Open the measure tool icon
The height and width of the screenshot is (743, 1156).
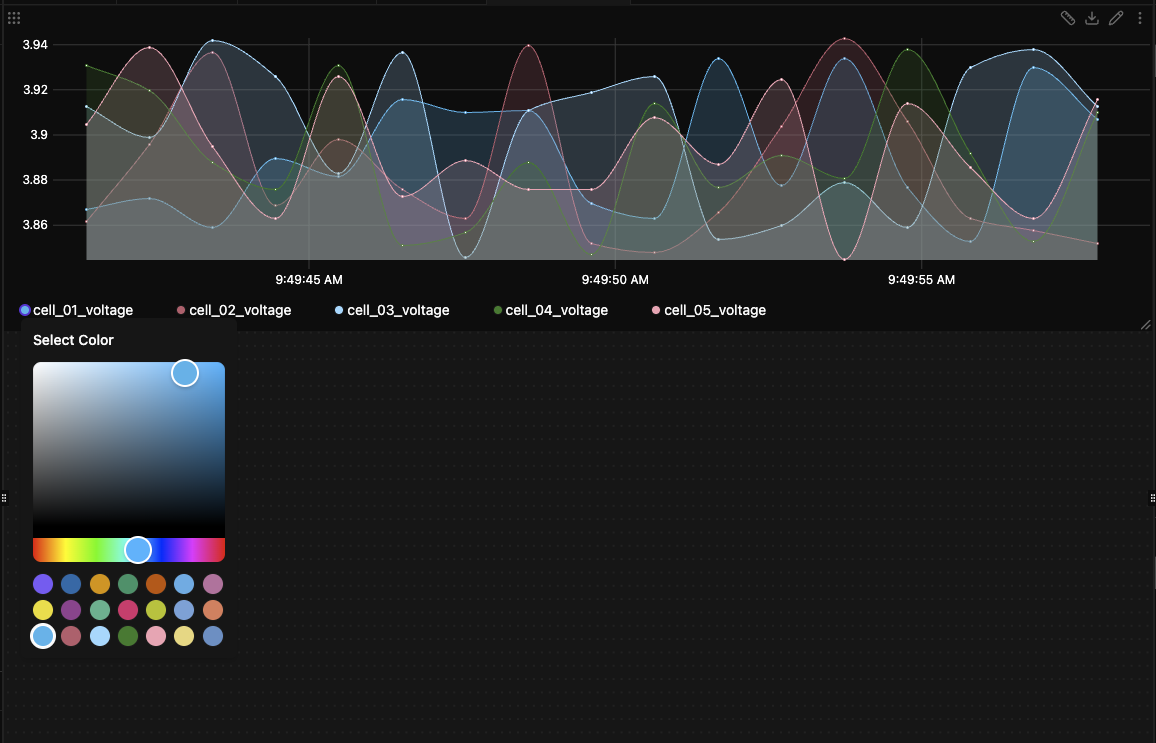click(1067, 18)
